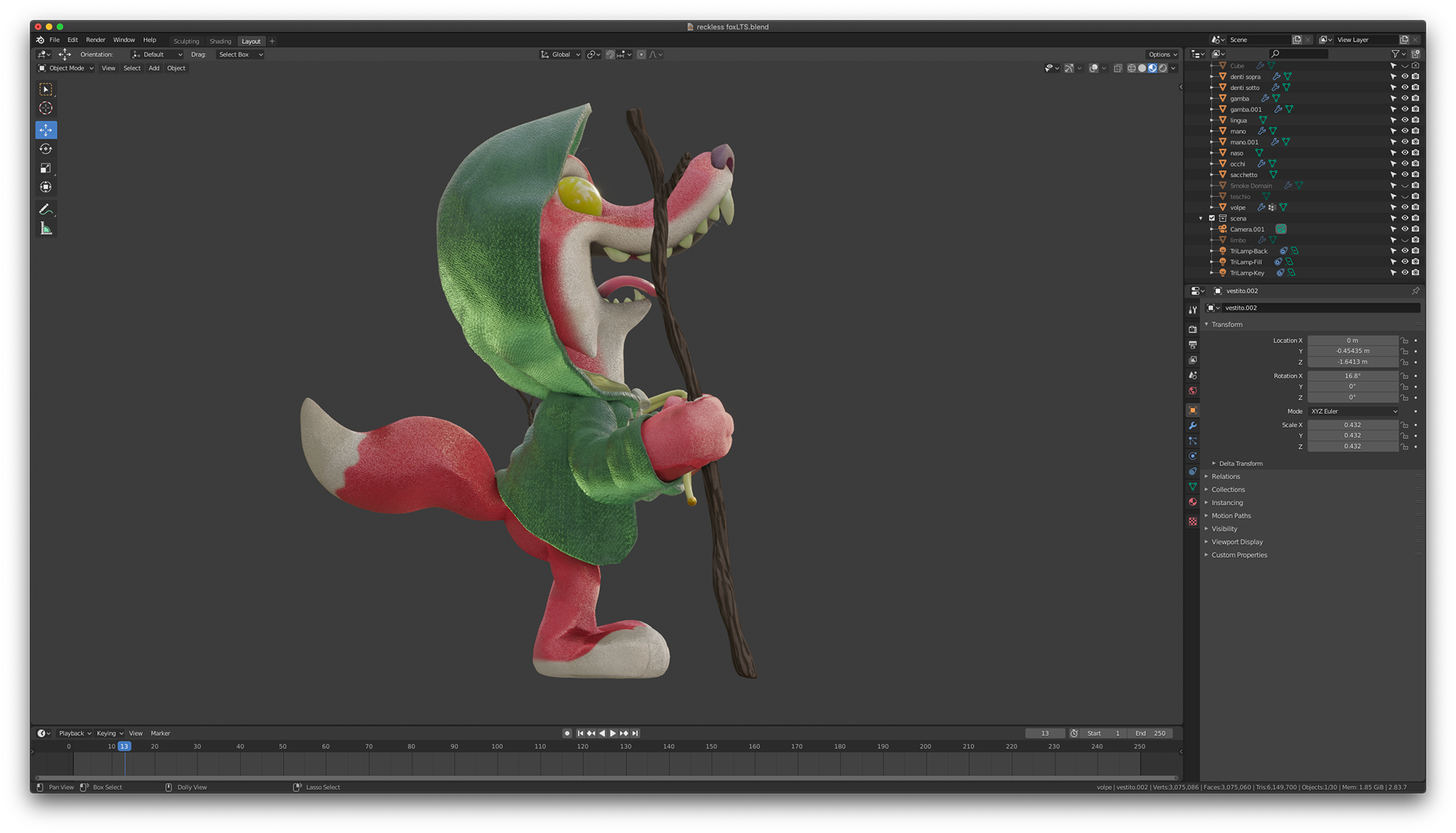
Task: Hide the volpe object in outliner
Action: click(x=1404, y=207)
